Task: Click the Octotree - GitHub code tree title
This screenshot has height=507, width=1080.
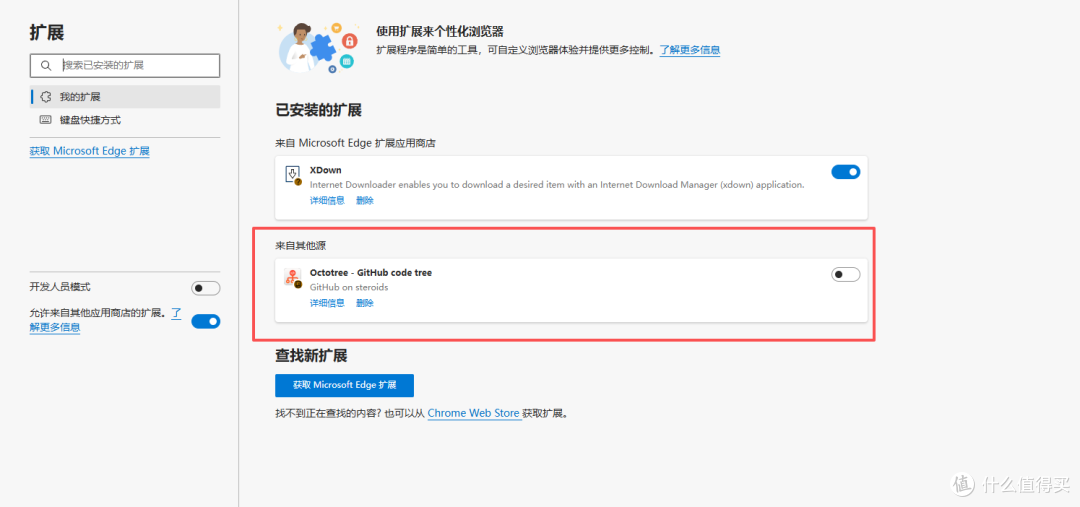Action: pyautogui.click(x=371, y=273)
